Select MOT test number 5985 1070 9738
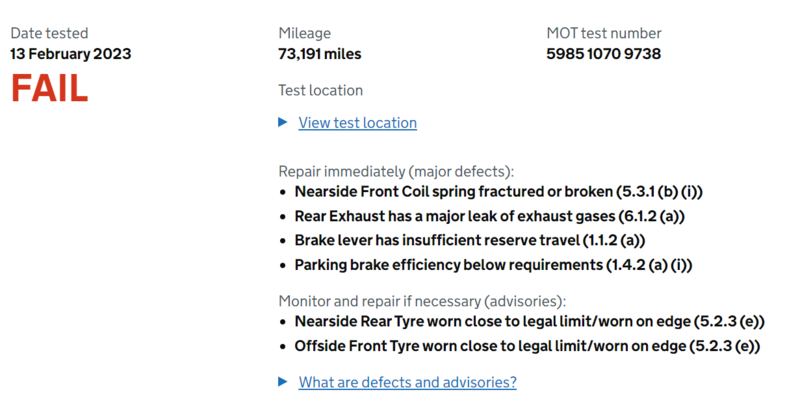Viewport: 800px width, 403px height. pos(603,54)
